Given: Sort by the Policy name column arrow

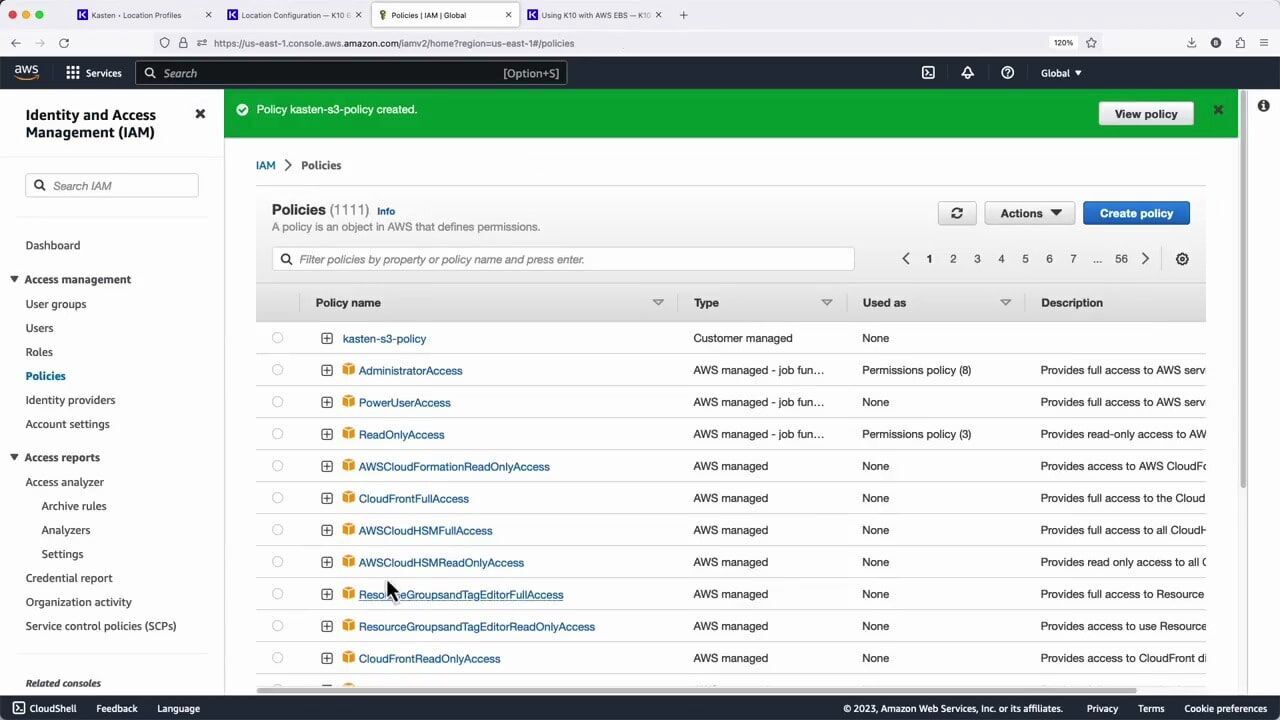Looking at the screenshot, I should click(x=658, y=303).
